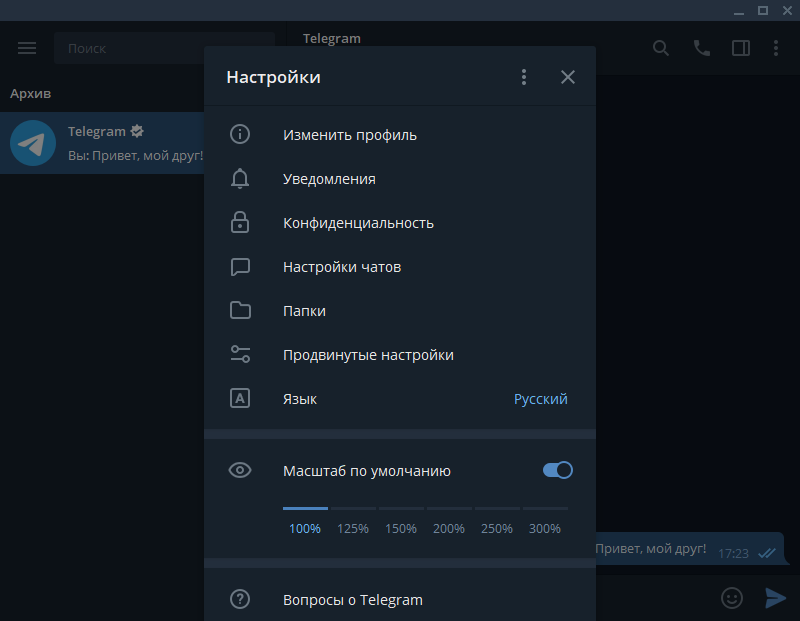Click the Поиск search field
Image resolution: width=800 pixels, height=621 pixels.
[164, 48]
